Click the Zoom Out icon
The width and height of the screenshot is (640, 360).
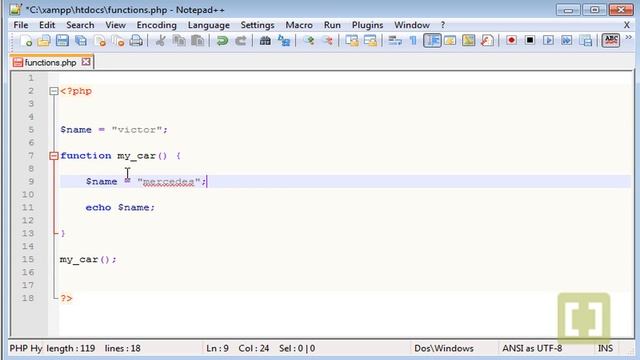point(327,40)
